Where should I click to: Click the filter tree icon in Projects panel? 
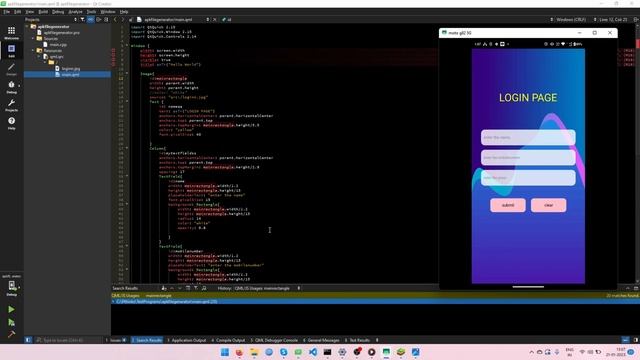[x=83, y=19]
